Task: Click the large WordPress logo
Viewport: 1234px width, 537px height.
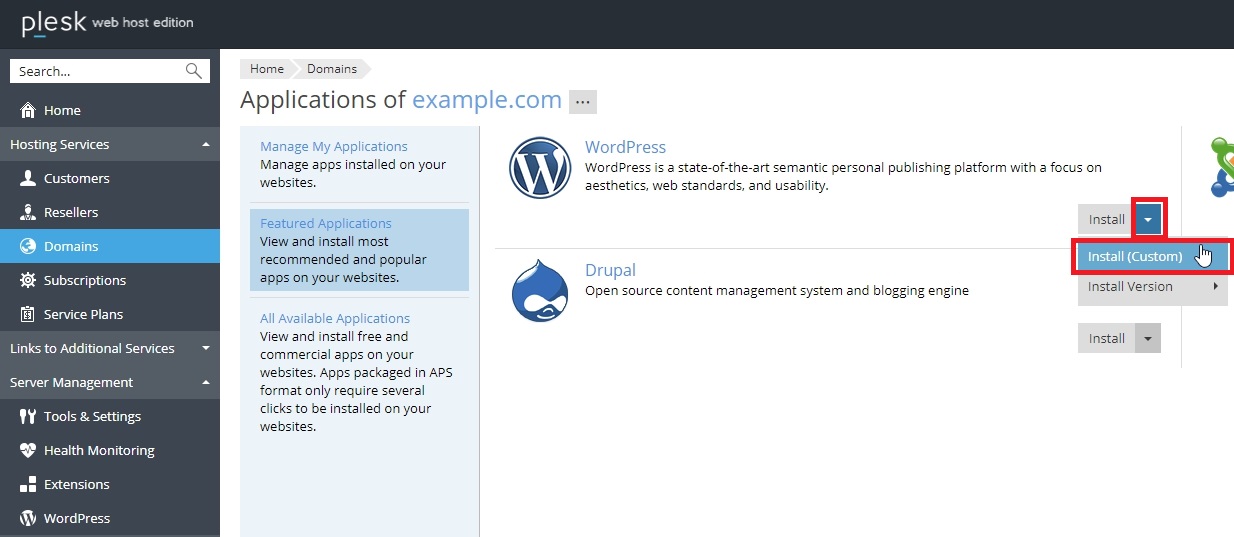Action: pos(539,168)
